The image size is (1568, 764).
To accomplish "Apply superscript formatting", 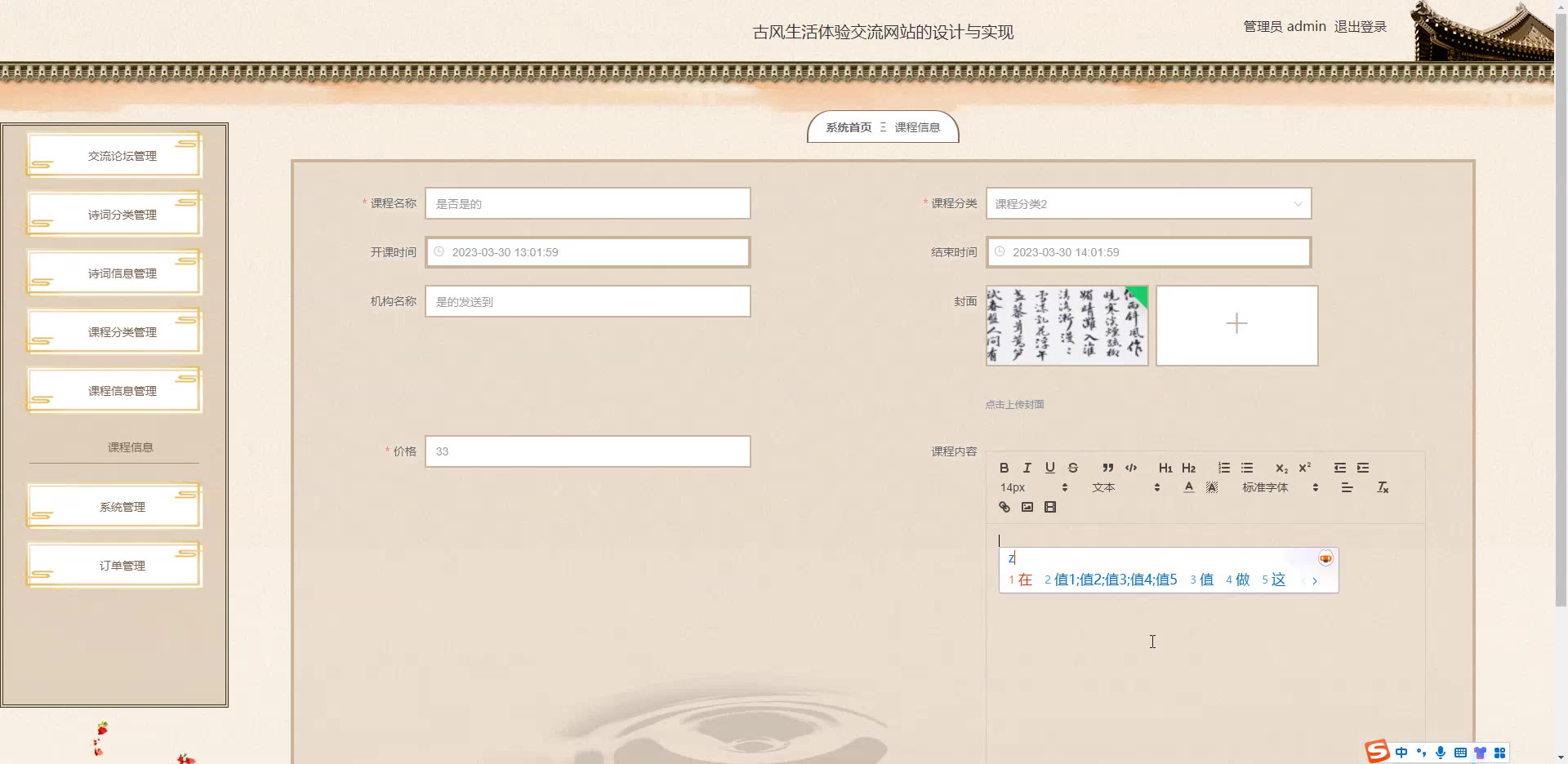I will [1304, 468].
